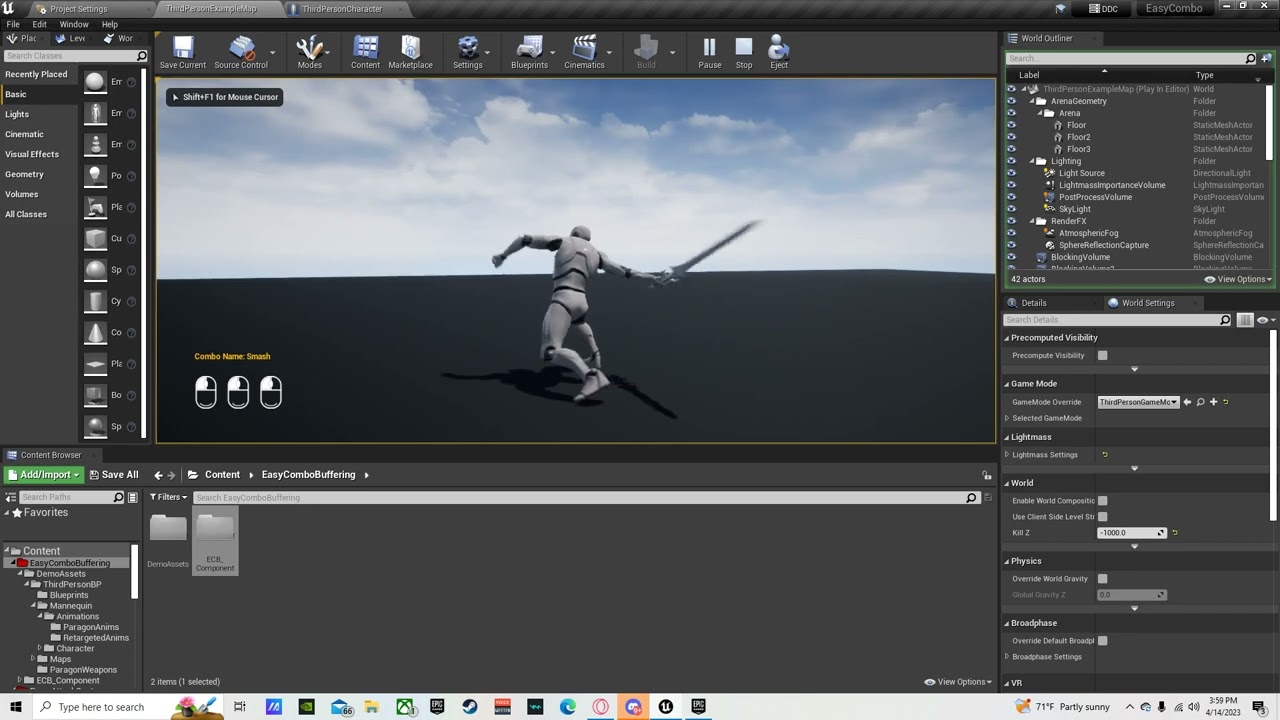The height and width of the screenshot is (720, 1280).
Task: Open the Edit menu
Action: [39, 24]
